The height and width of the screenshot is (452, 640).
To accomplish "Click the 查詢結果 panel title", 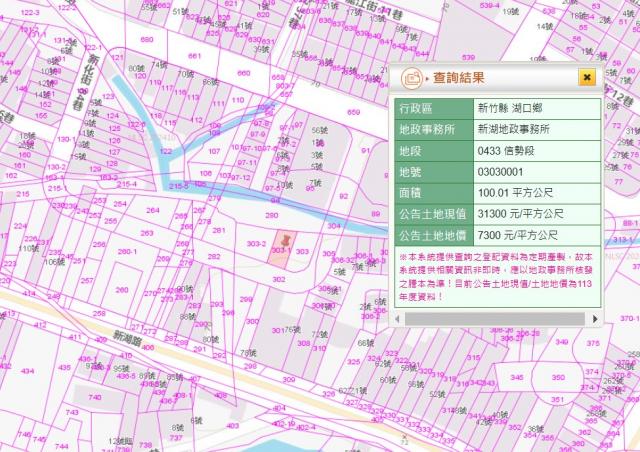I will 459,78.
